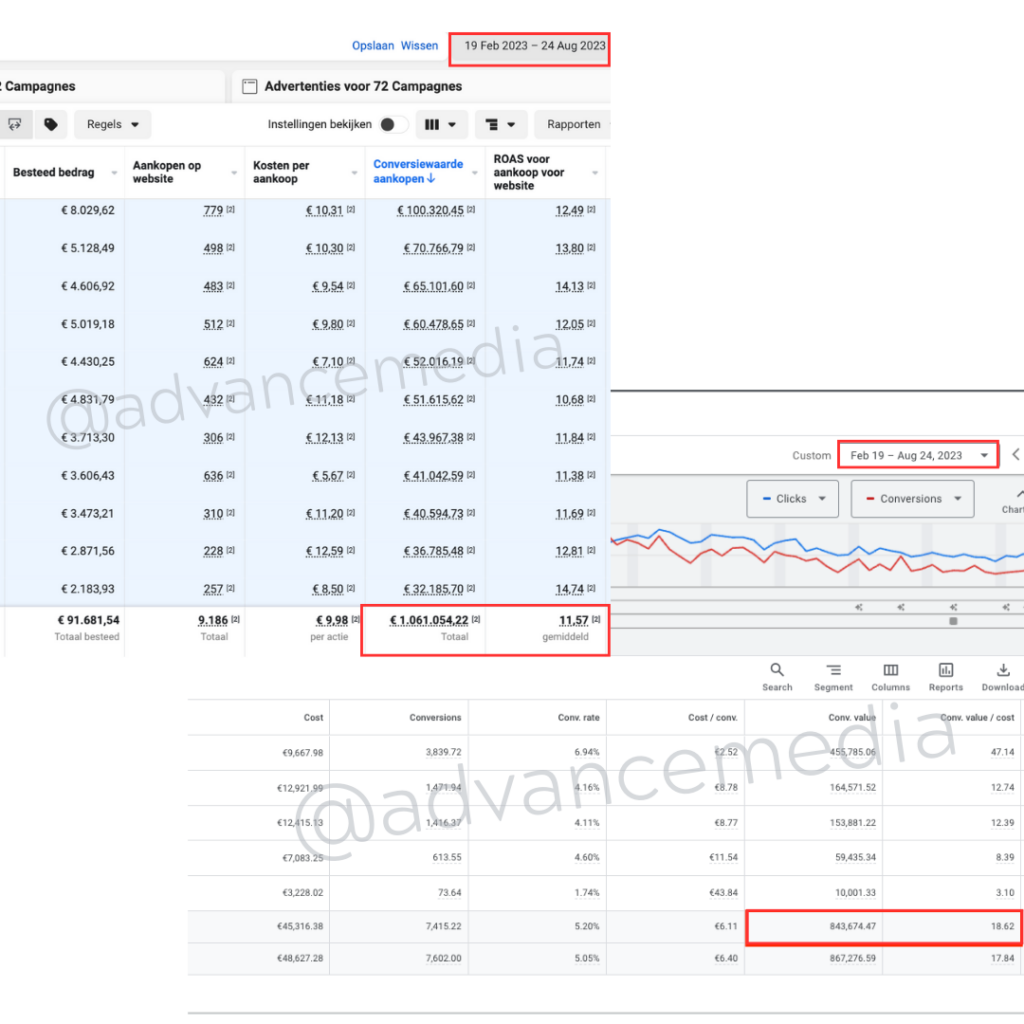Open the Regels dropdown
The width and height of the screenshot is (1024, 1024).
point(112,125)
